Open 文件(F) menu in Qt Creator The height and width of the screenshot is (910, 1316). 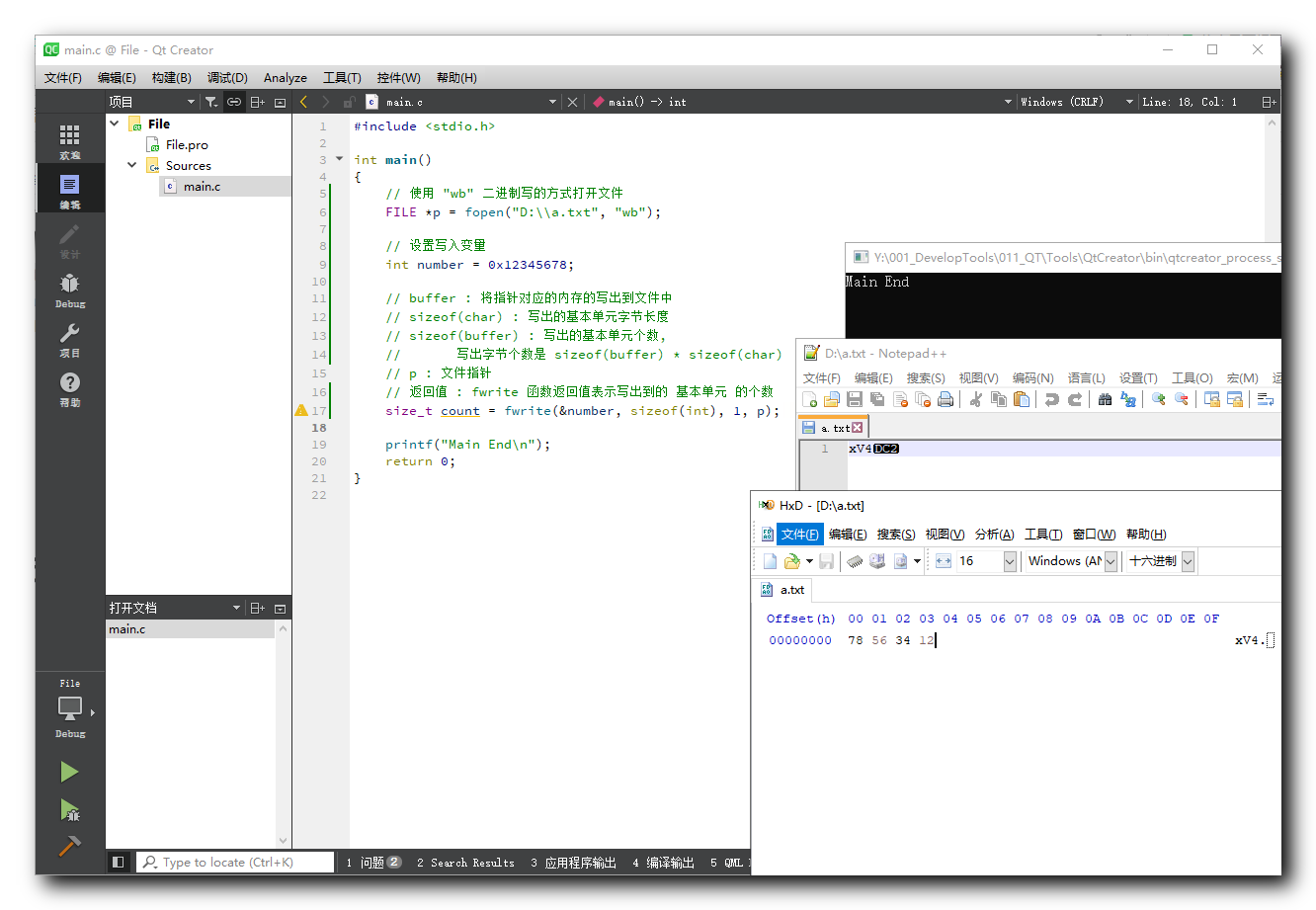click(63, 77)
